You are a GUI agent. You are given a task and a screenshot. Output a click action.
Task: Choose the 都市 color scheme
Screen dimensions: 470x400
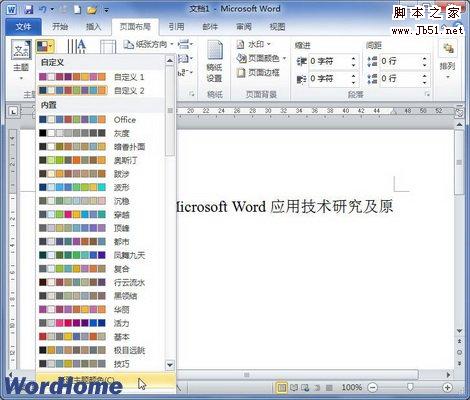tap(100, 241)
